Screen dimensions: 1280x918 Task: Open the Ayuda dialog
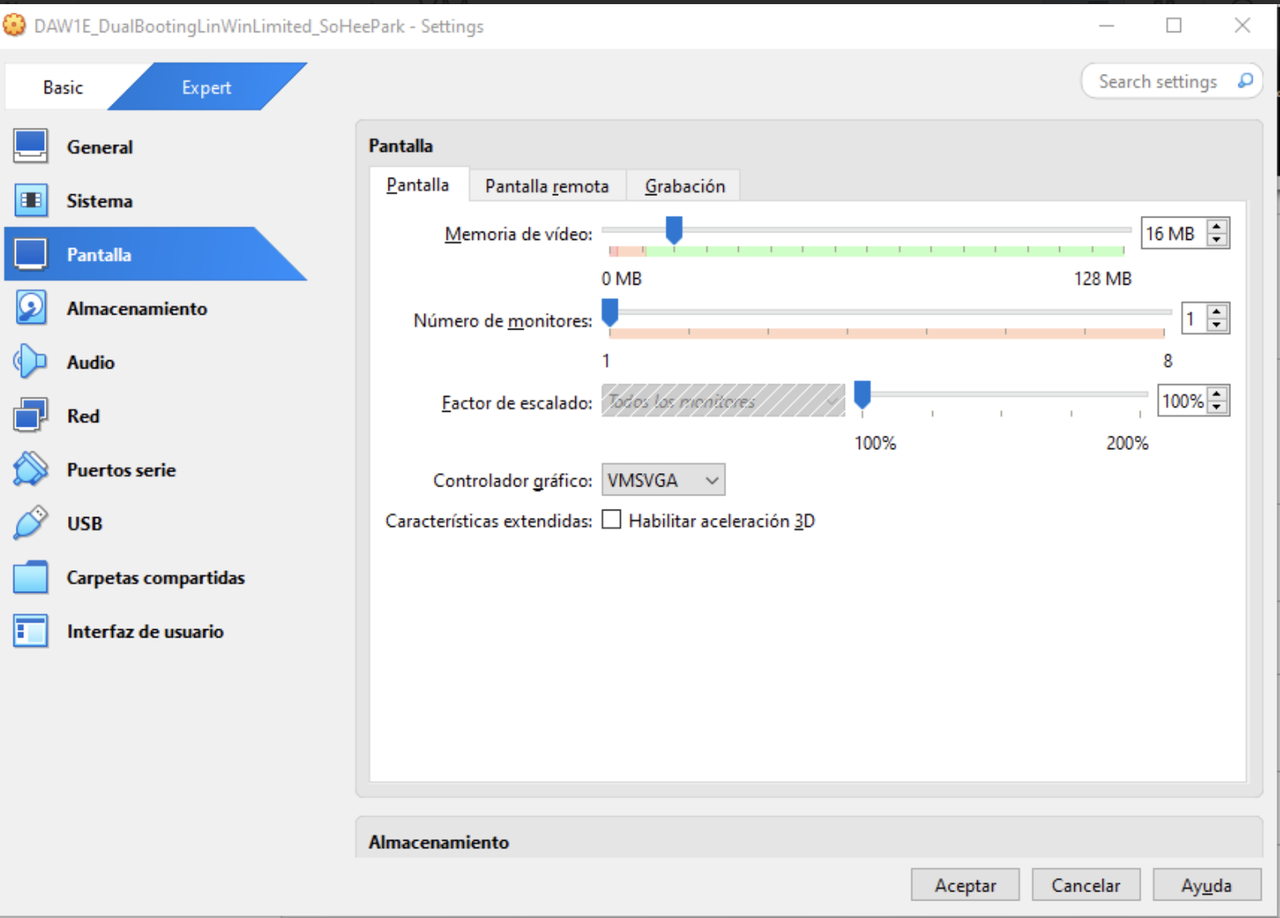tap(1207, 885)
